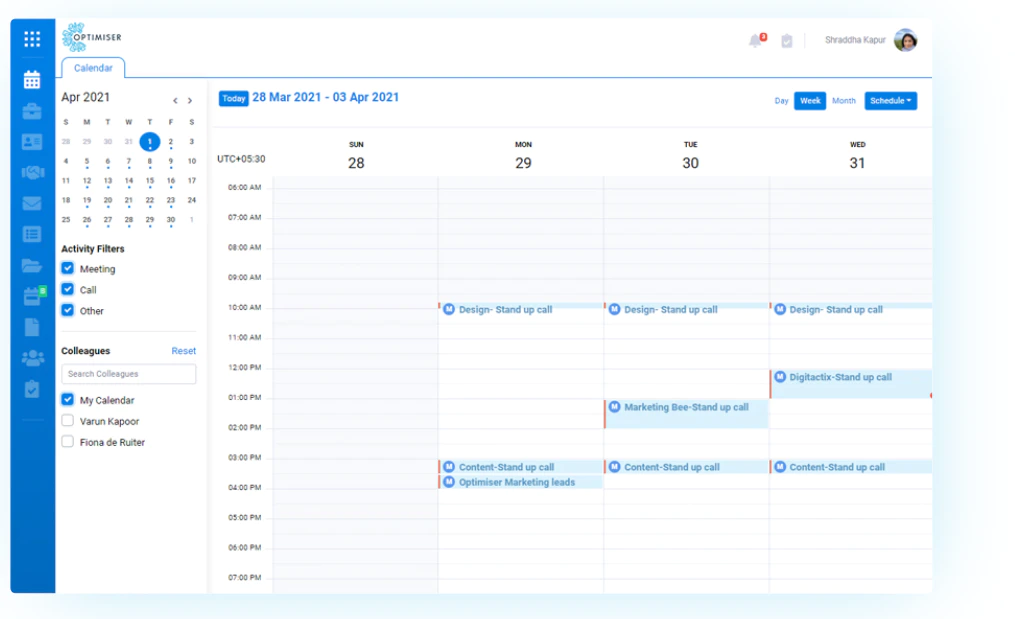This screenshot has width=1015, height=619.
Task: Open the folder icon in the sidebar
Action: point(32,265)
